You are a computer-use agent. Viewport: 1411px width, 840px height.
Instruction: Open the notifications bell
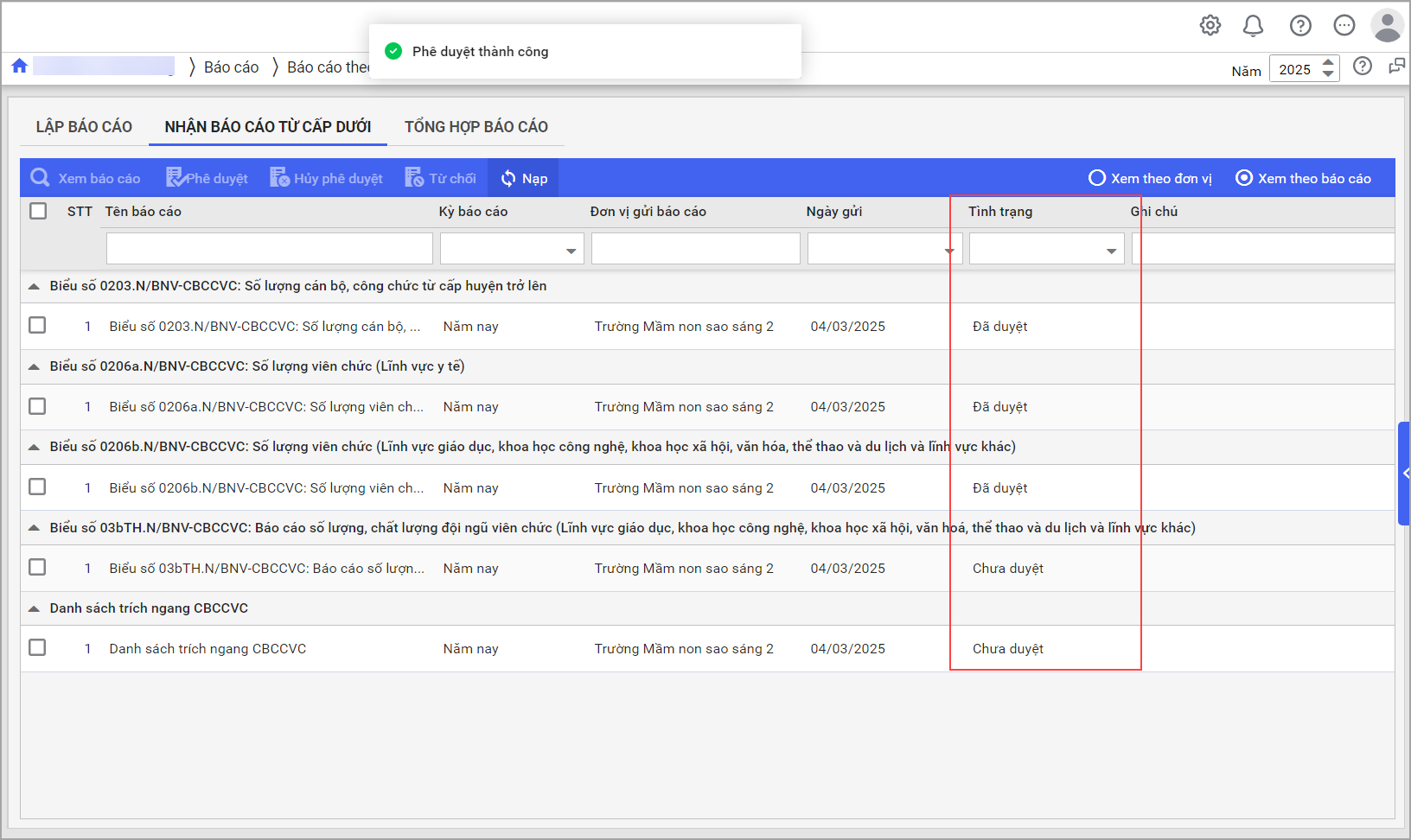[1253, 25]
